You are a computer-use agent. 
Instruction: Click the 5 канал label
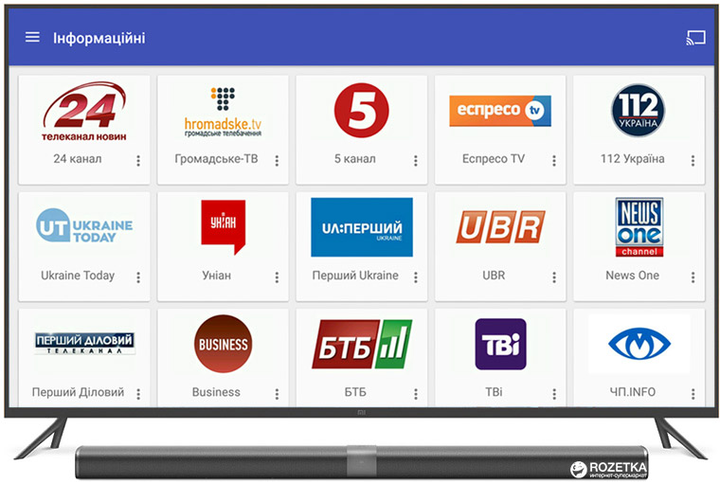(x=355, y=159)
